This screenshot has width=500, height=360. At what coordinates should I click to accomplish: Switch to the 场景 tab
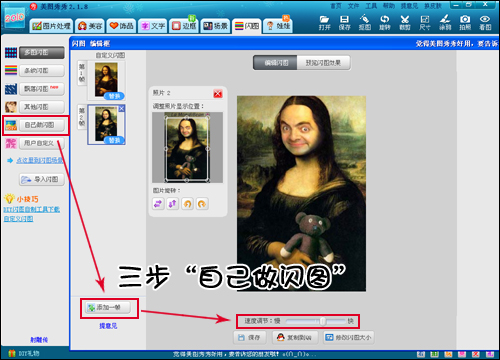pyautogui.click(x=215, y=26)
